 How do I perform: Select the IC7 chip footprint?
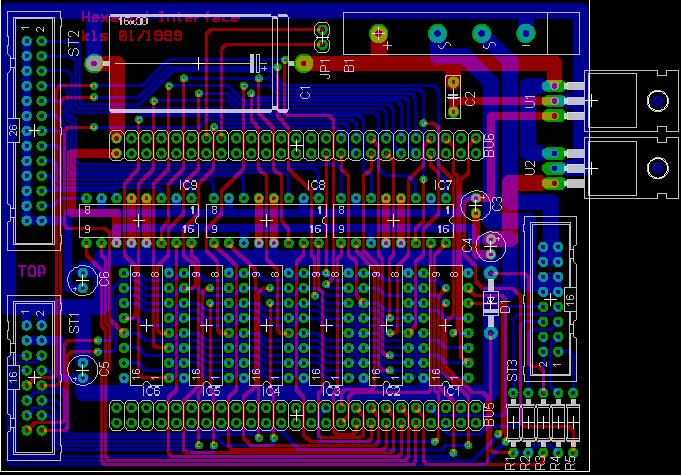tap(393, 220)
